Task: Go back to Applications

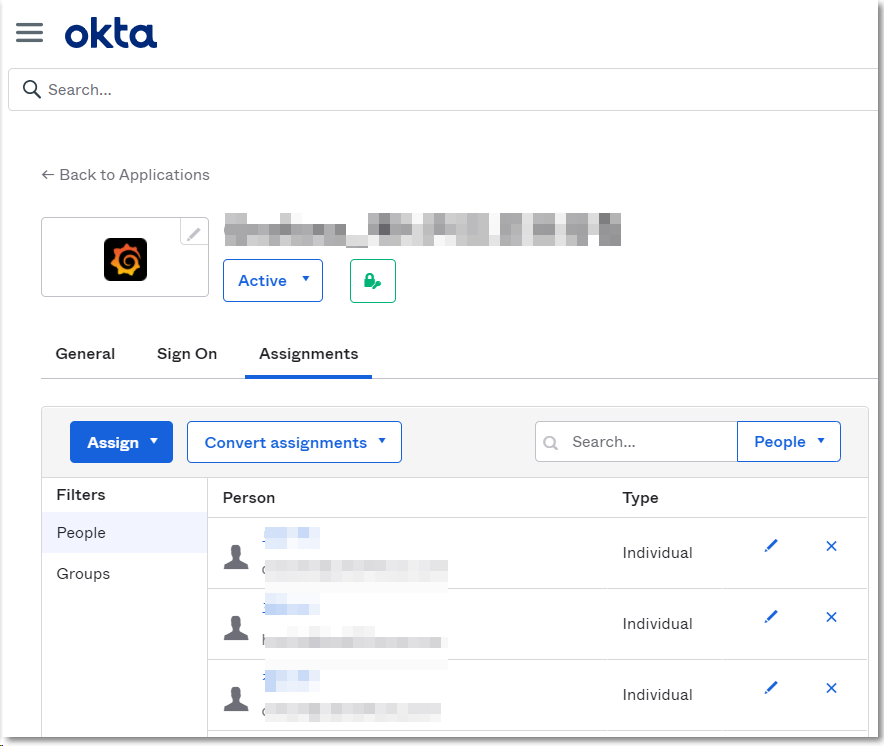Action: [x=125, y=175]
